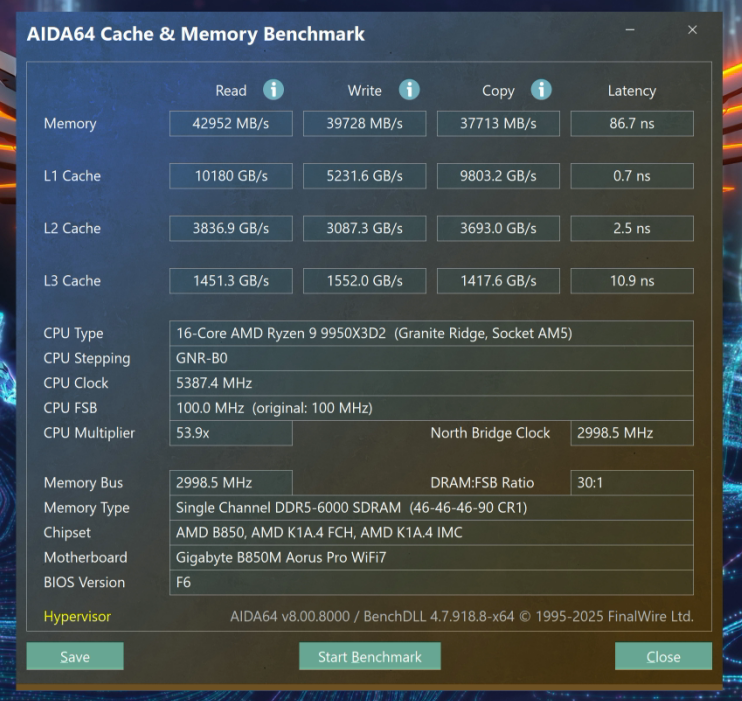Click the CPU Stepping field GNR-B0
The height and width of the screenshot is (701, 742).
point(432,358)
